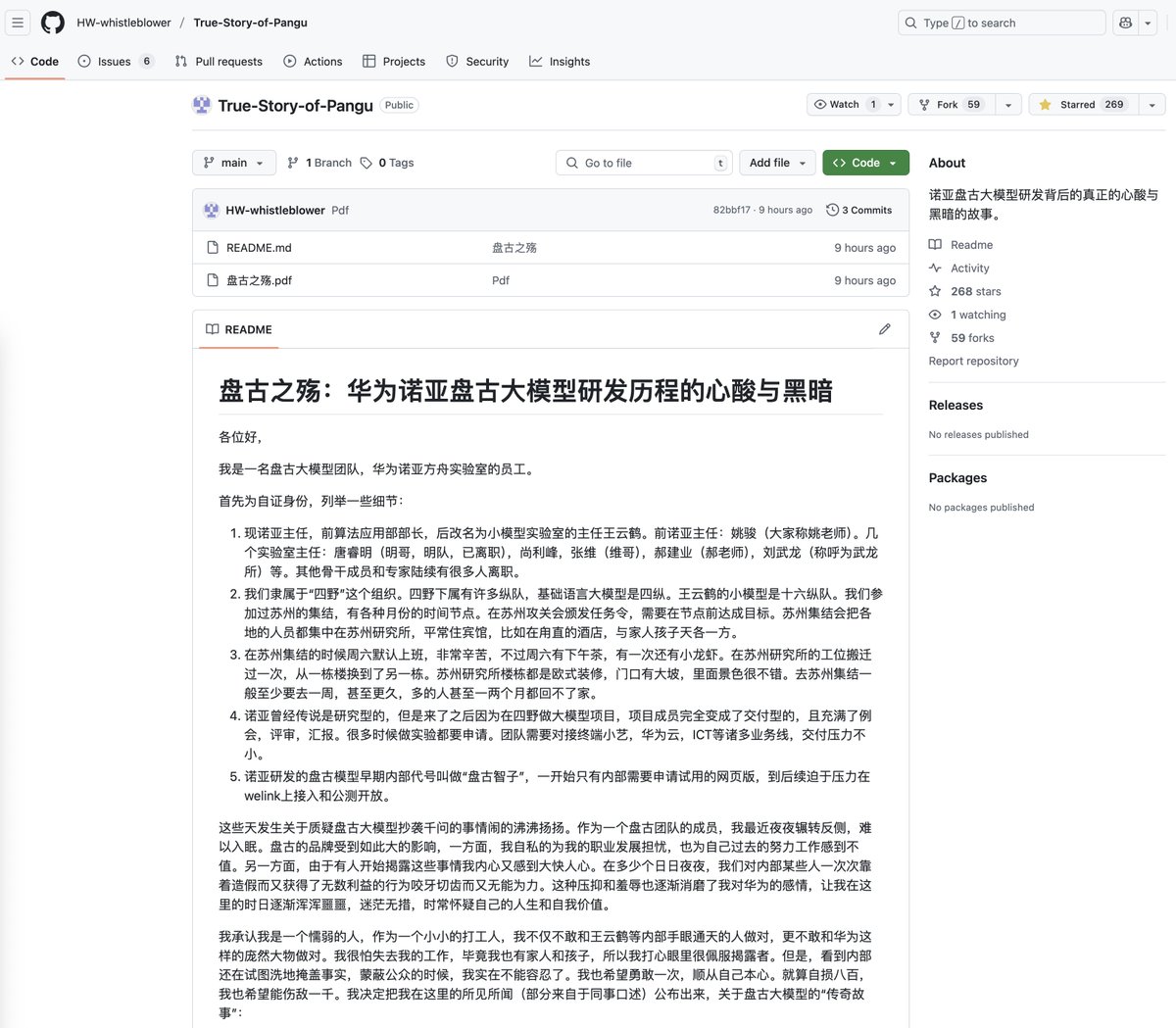Viewport: 1176px width, 1028px height.
Task: View the 0 Tags link
Action: [387, 163]
